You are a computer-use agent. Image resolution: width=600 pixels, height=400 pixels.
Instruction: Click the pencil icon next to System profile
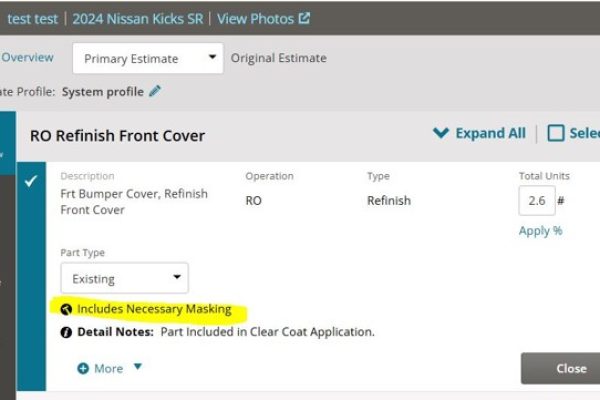pyautogui.click(x=155, y=91)
